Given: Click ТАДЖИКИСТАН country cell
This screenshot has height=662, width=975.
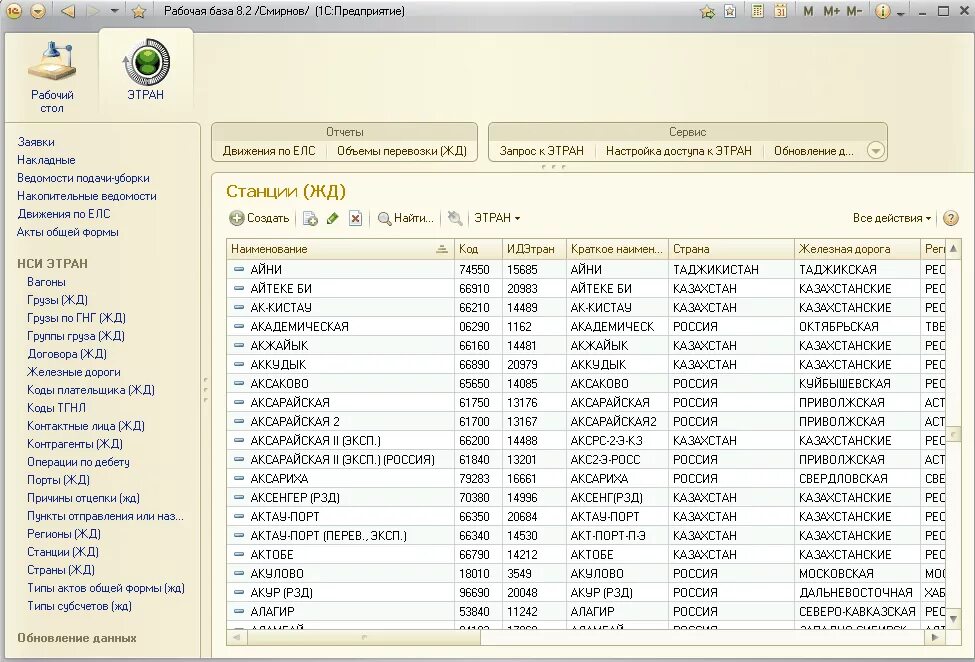Looking at the screenshot, I should 731,270.
